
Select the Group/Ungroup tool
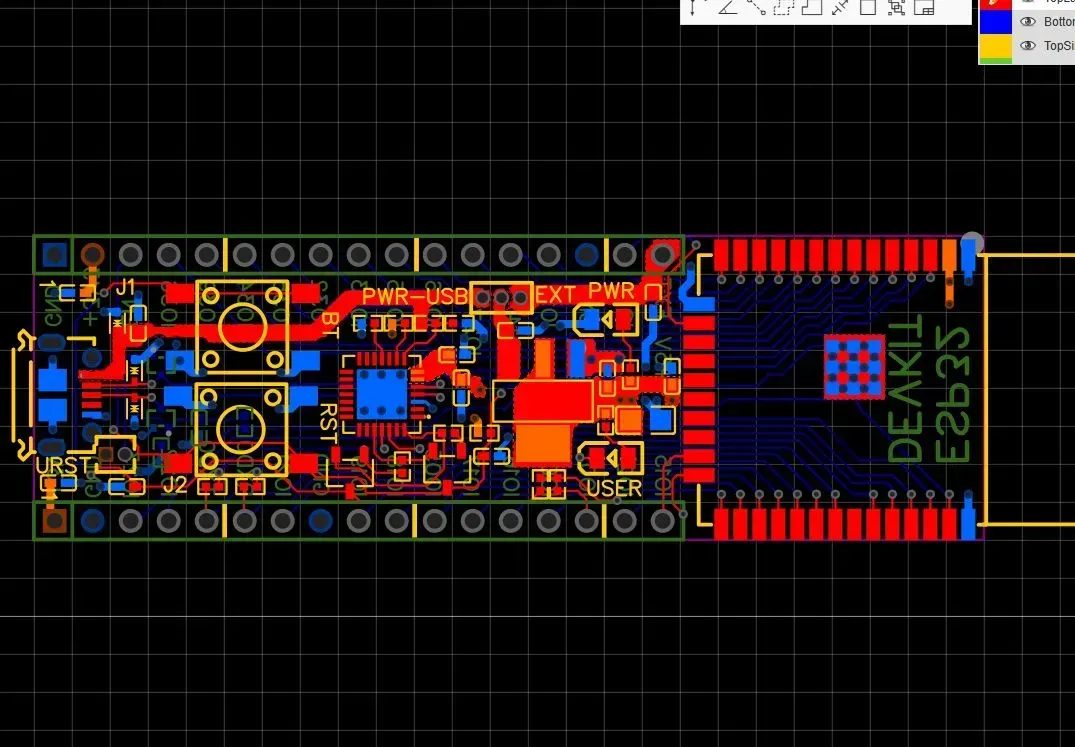[896, 8]
